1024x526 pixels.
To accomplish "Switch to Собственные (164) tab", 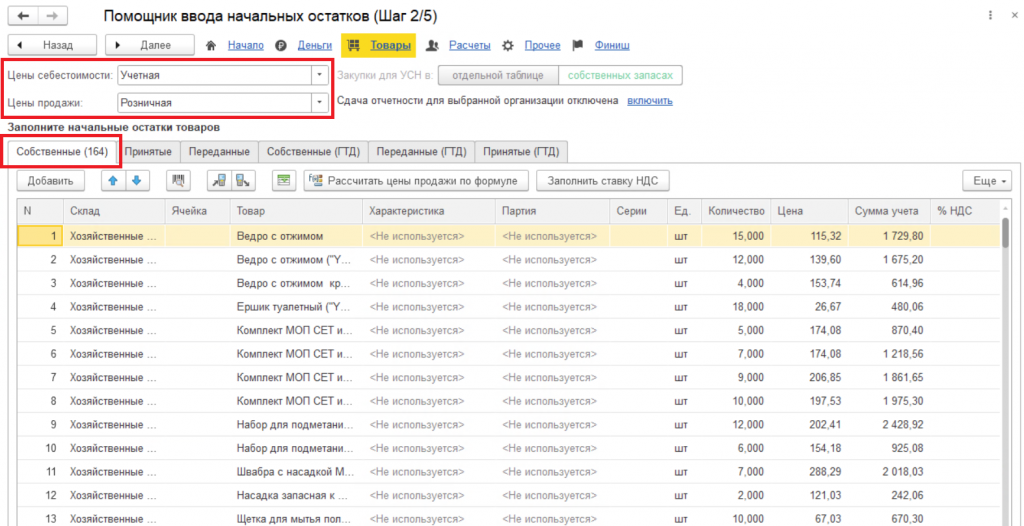I will pos(62,152).
